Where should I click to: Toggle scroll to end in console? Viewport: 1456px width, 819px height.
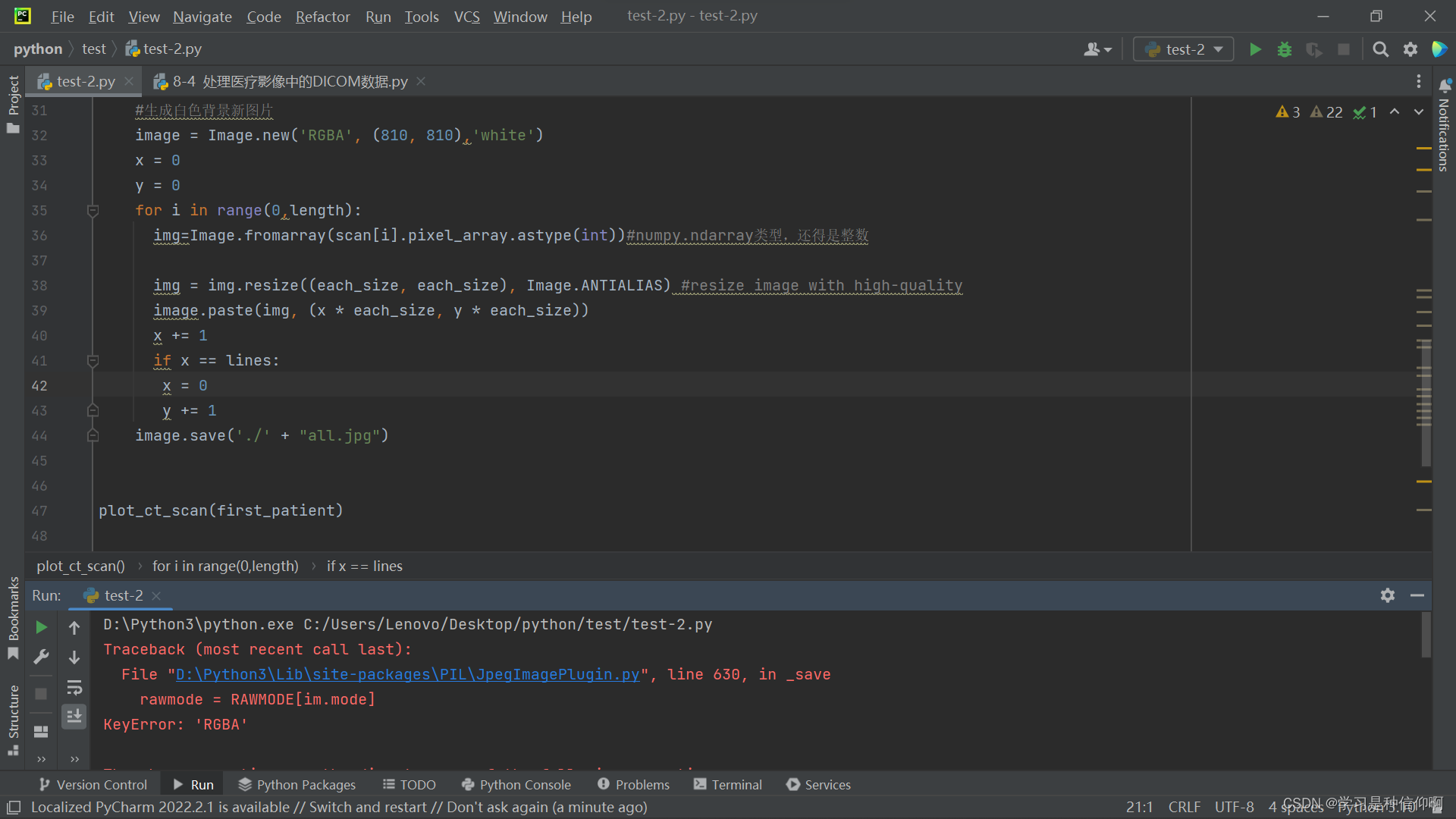pos(74,717)
